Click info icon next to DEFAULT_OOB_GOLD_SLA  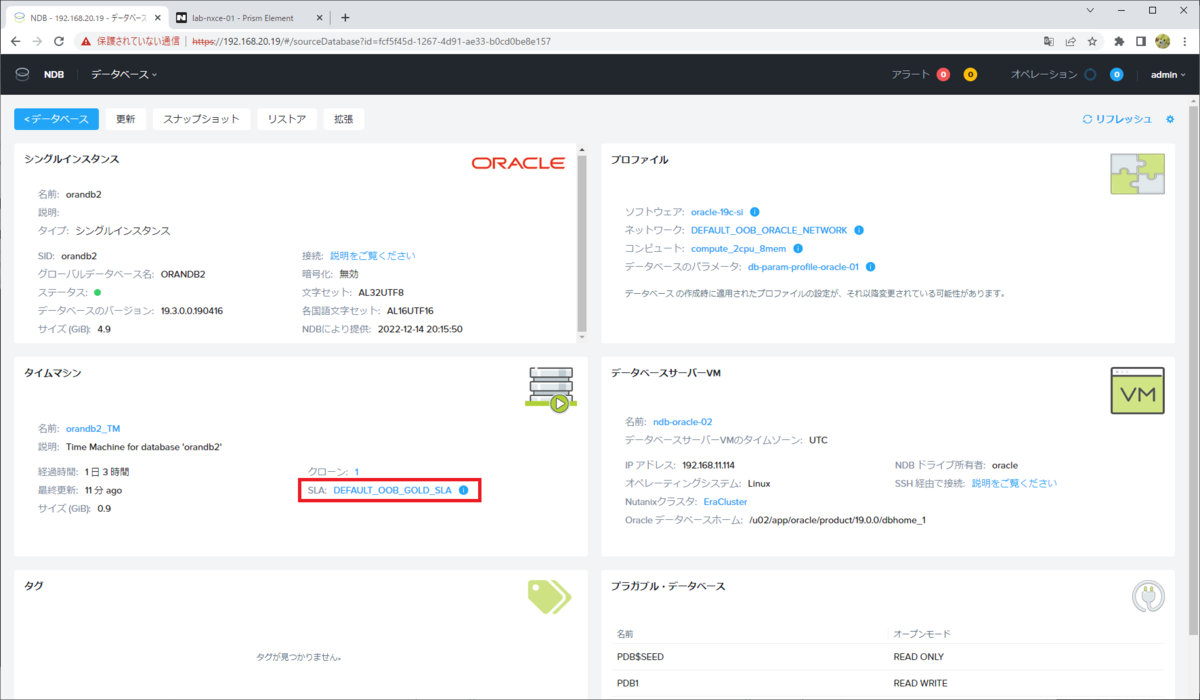pyautogui.click(x=463, y=490)
